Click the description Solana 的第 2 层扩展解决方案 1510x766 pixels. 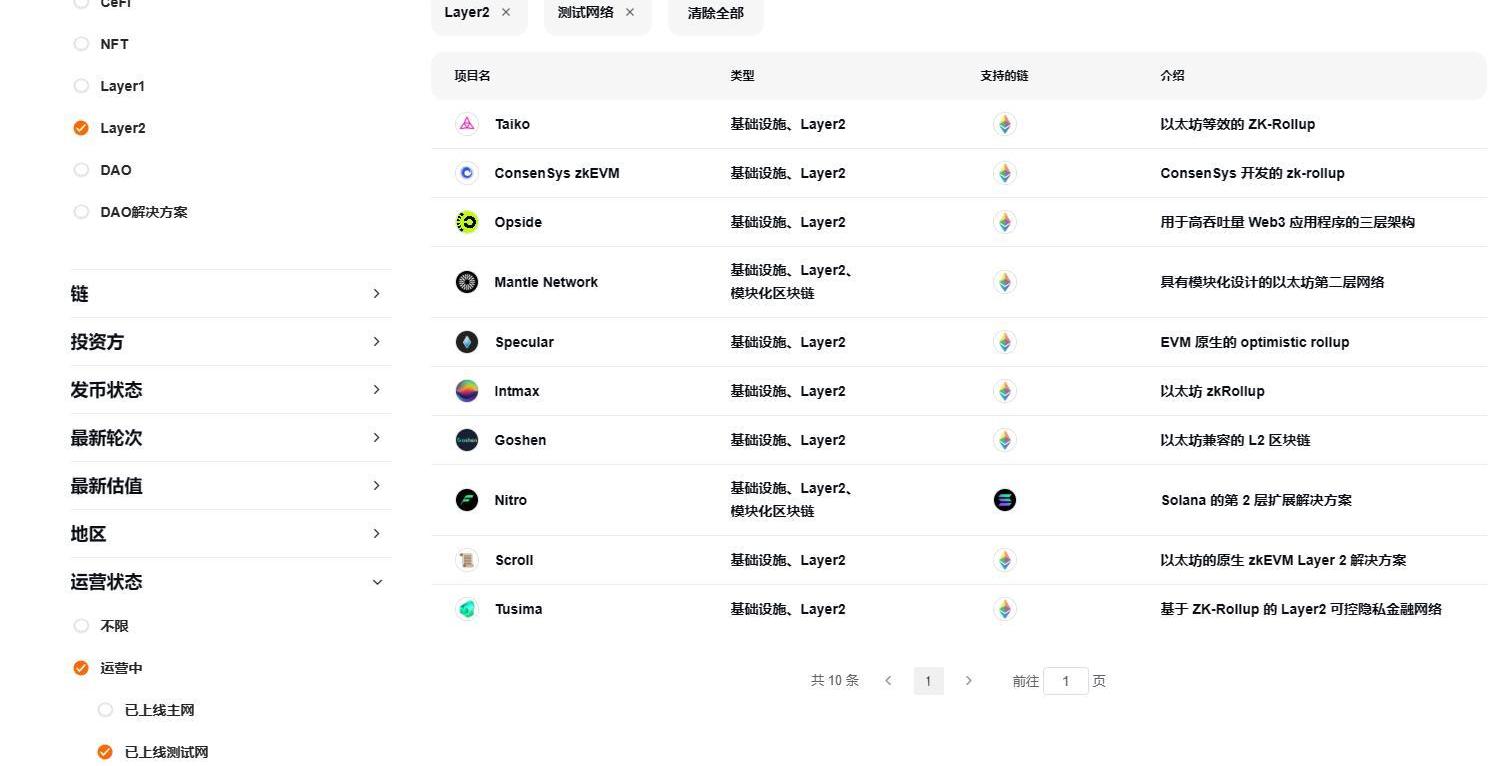tap(1256, 500)
